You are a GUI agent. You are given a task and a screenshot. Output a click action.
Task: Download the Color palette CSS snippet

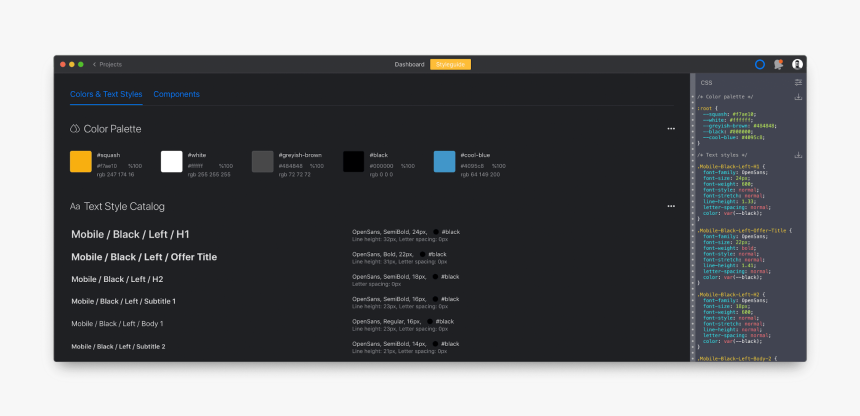click(x=799, y=97)
